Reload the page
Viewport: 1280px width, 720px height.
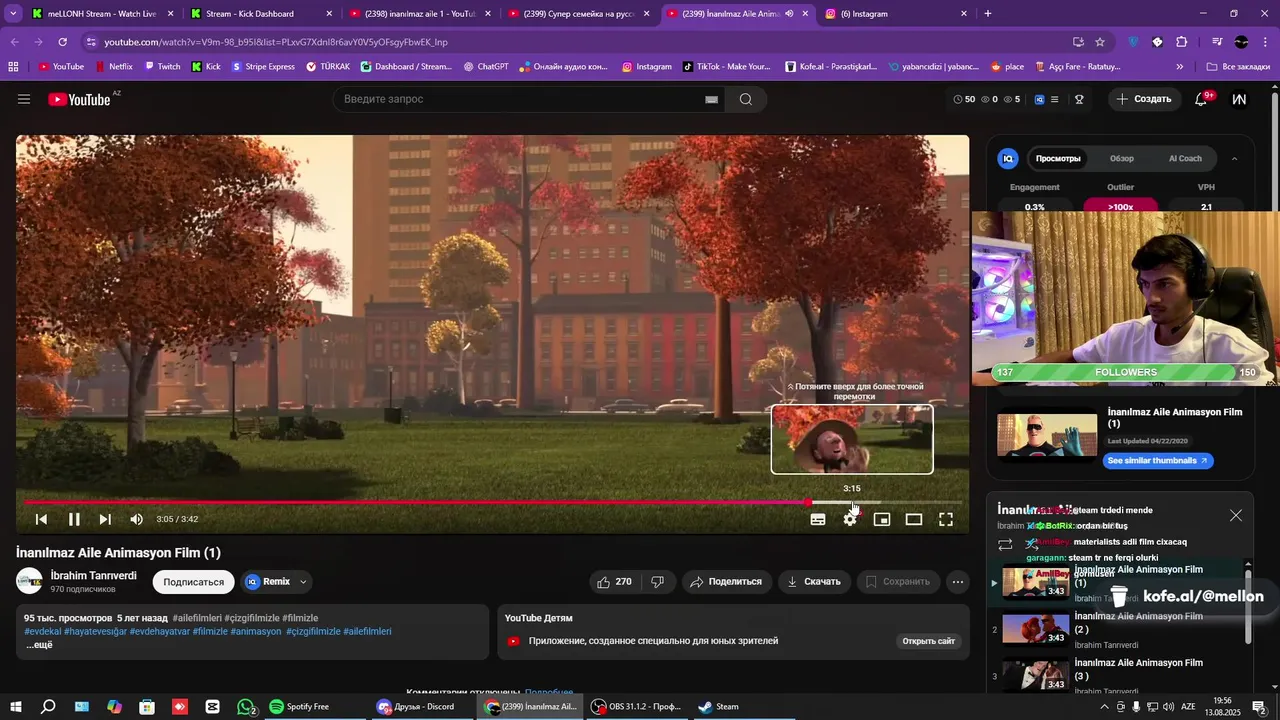[62, 42]
